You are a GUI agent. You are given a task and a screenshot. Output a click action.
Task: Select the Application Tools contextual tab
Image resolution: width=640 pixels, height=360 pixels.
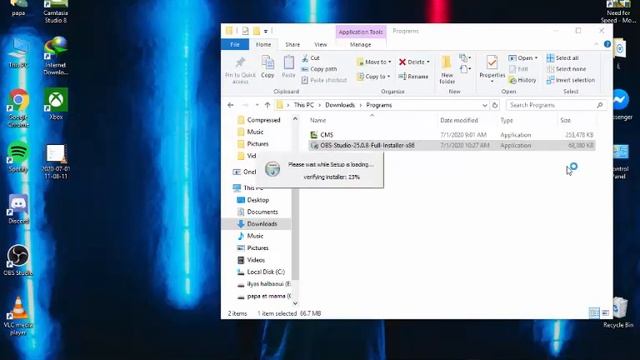pyautogui.click(x=361, y=31)
